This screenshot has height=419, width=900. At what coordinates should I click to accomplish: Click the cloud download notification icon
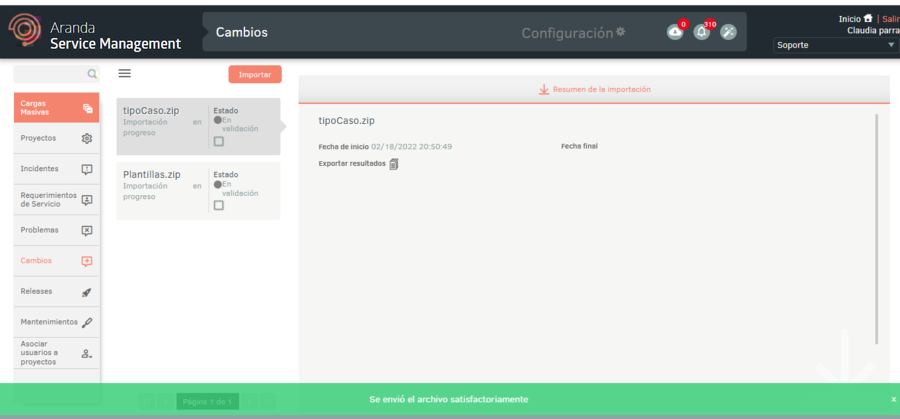click(x=675, y=32)
